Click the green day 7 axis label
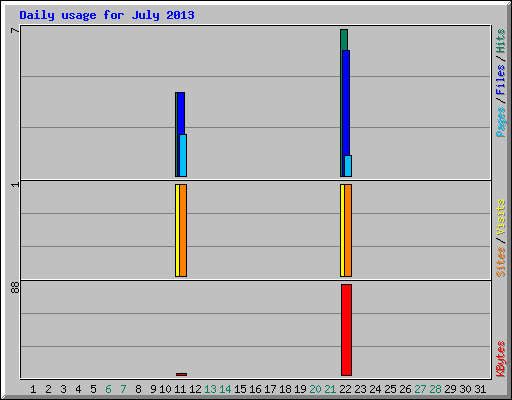The image size is (512, 400). [123, 389]
